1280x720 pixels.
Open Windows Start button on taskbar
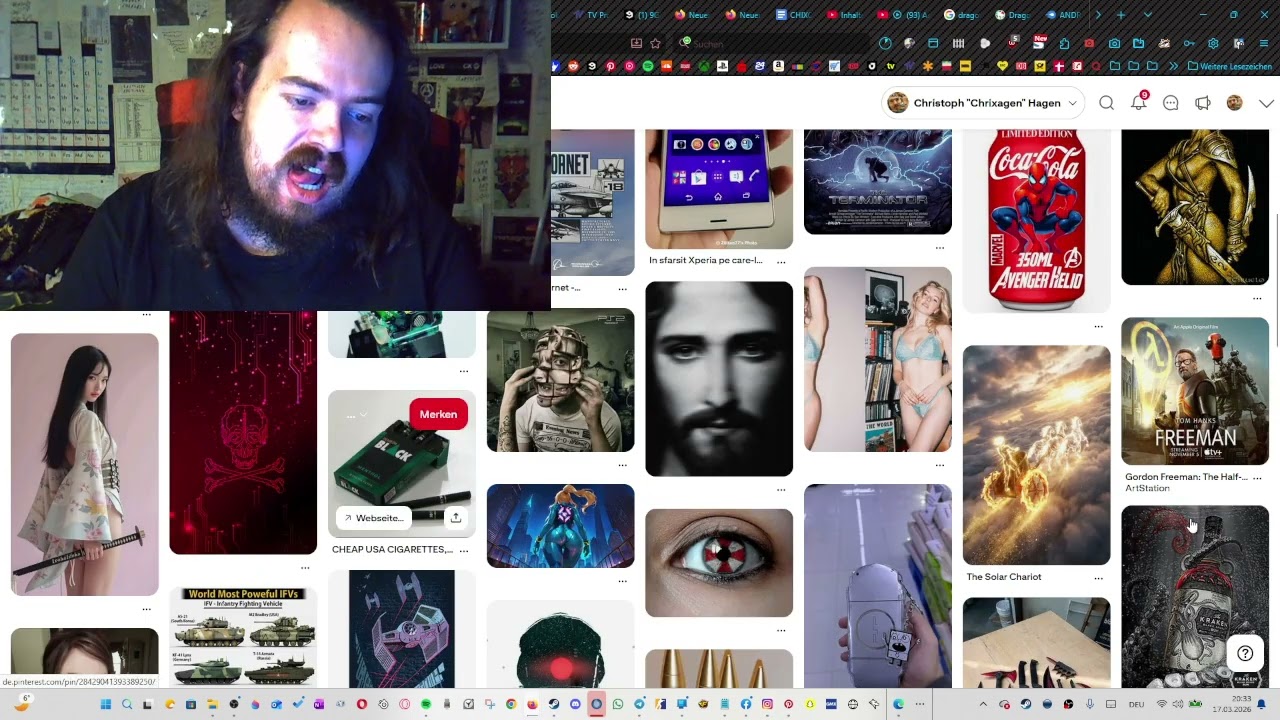(x=106, y=704)
